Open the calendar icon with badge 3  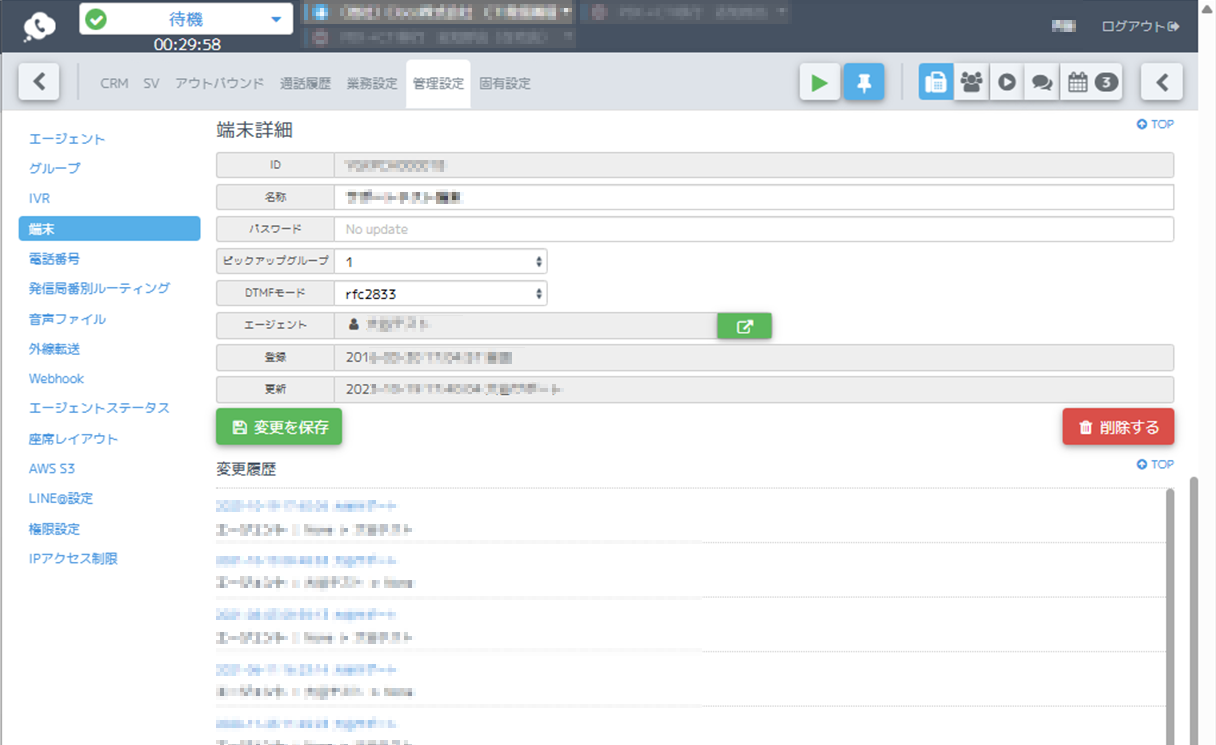pos(1091,83)
